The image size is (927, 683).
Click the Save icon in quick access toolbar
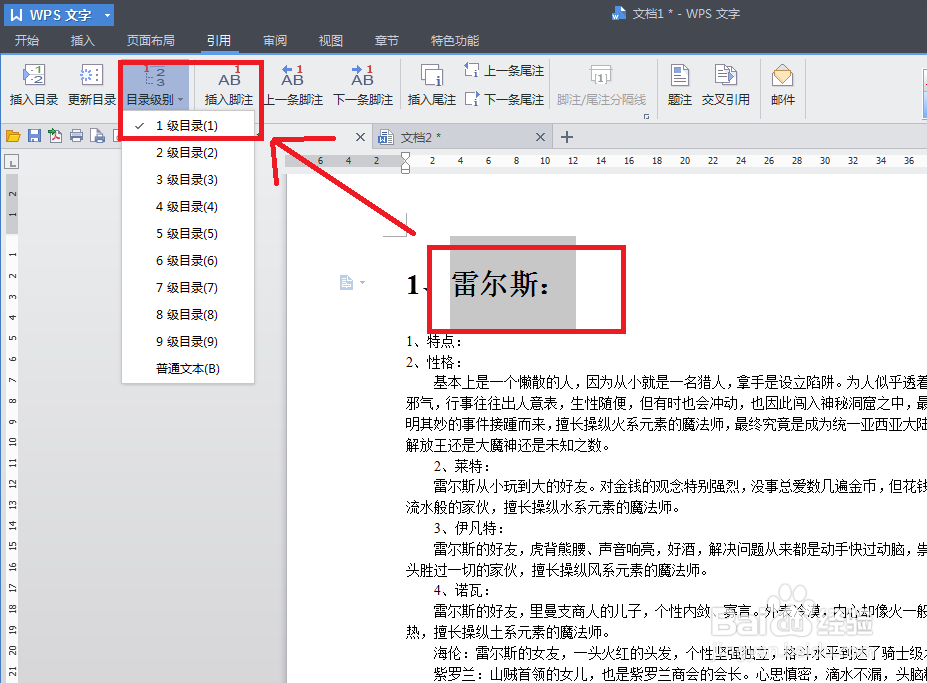pos(36,136)
